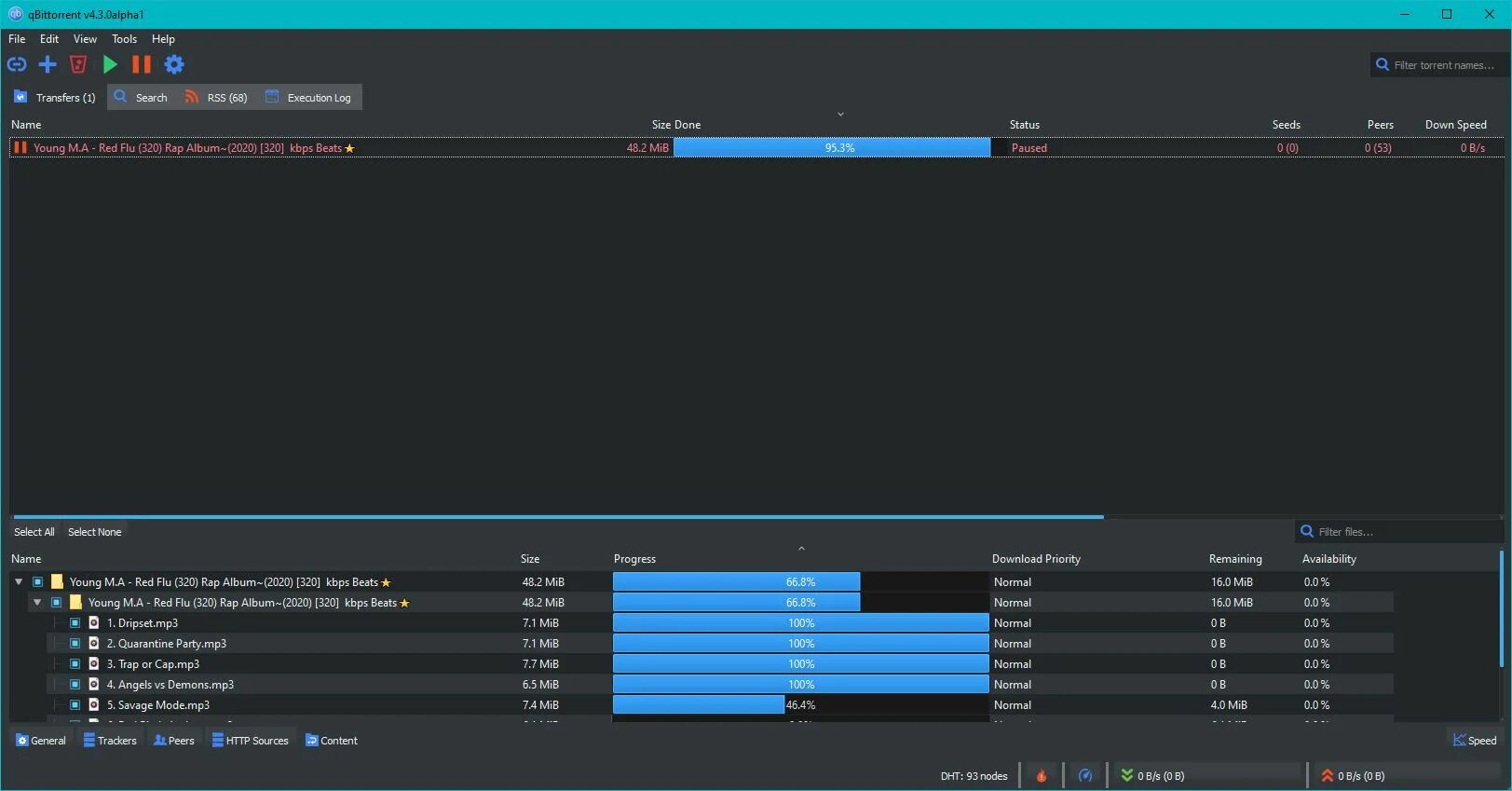Click the magnifier icon in Filter files box

click(1307, 531)
